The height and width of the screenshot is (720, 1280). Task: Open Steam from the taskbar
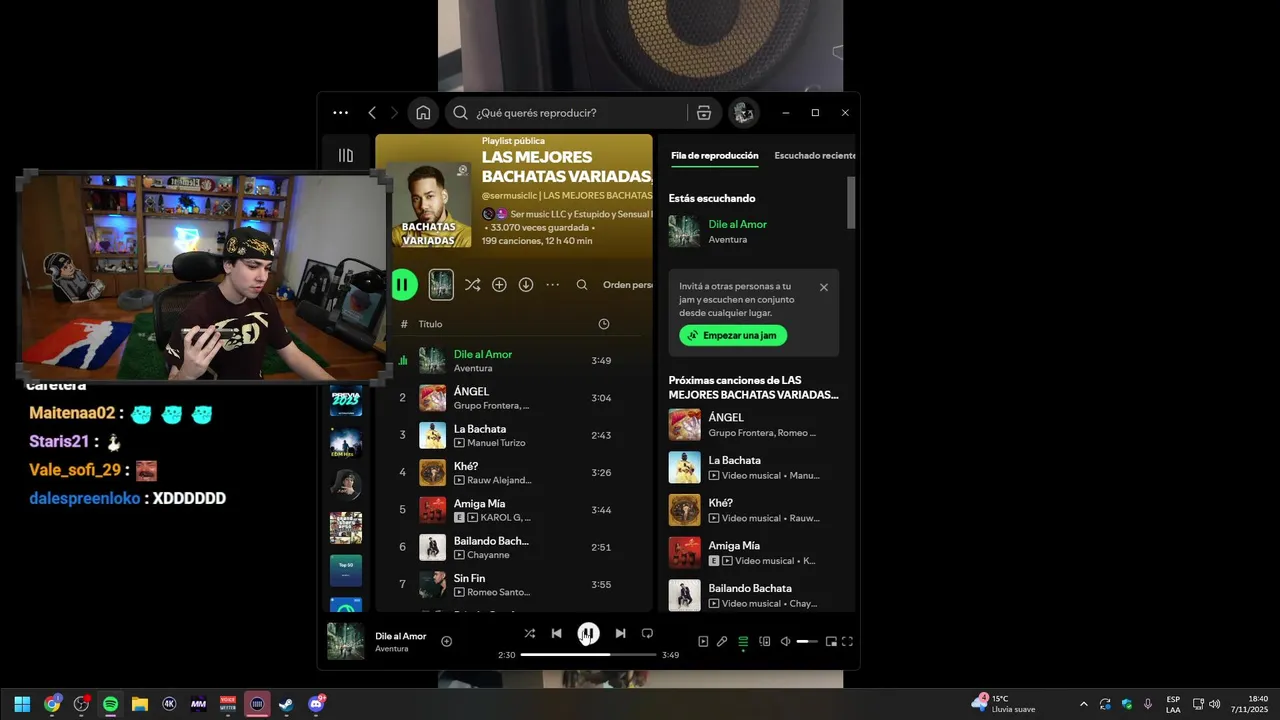click(286, 704)
